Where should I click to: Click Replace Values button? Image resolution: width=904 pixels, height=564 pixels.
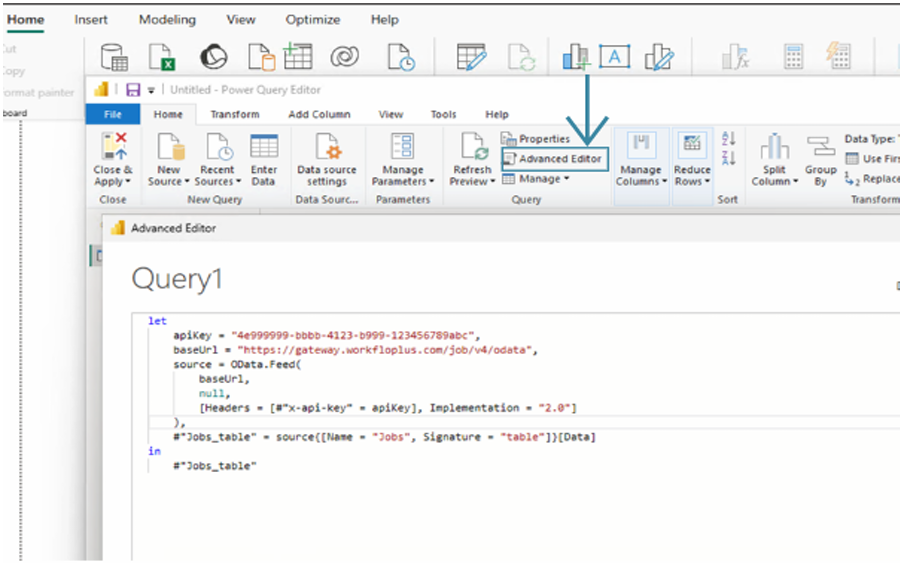872,179
